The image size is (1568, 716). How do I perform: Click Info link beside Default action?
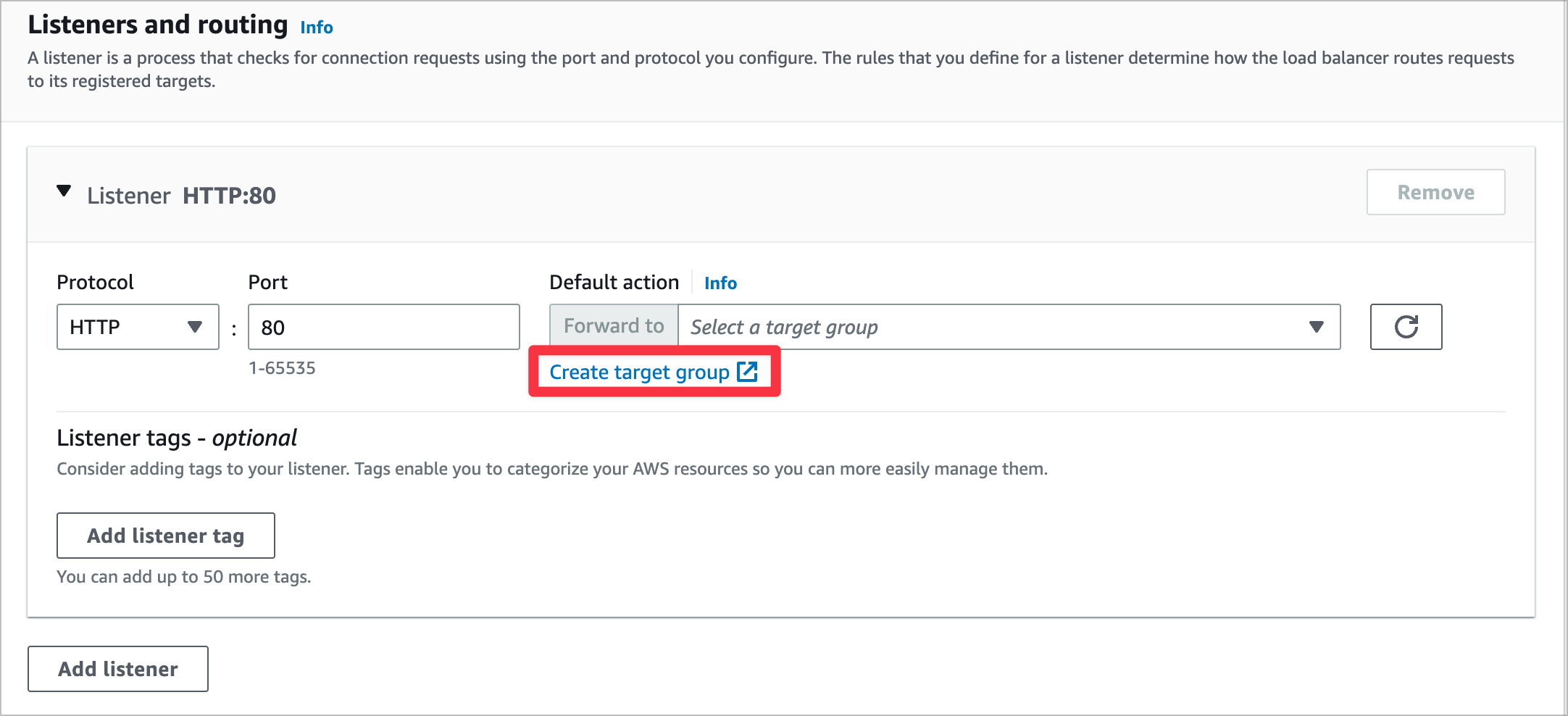(720, 283)
